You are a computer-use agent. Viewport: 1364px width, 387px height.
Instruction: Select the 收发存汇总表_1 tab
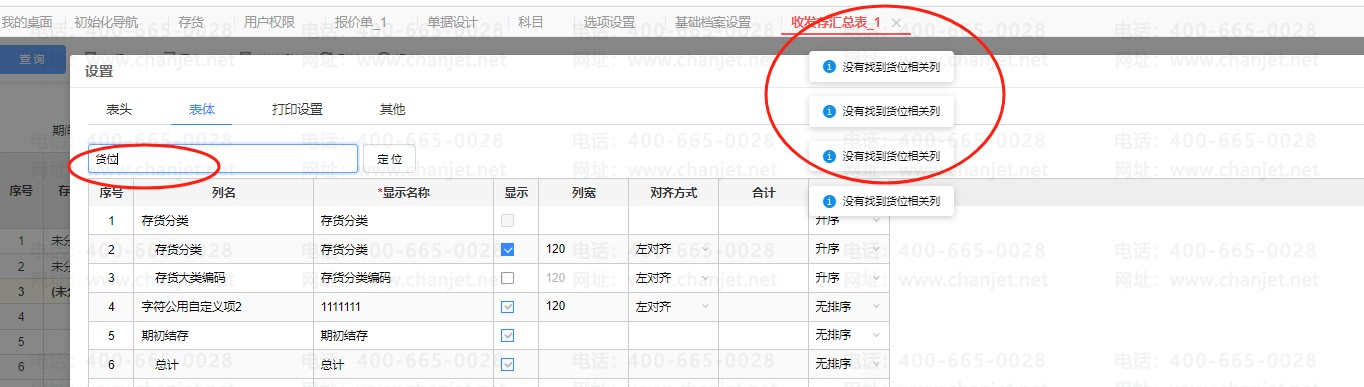835,22
